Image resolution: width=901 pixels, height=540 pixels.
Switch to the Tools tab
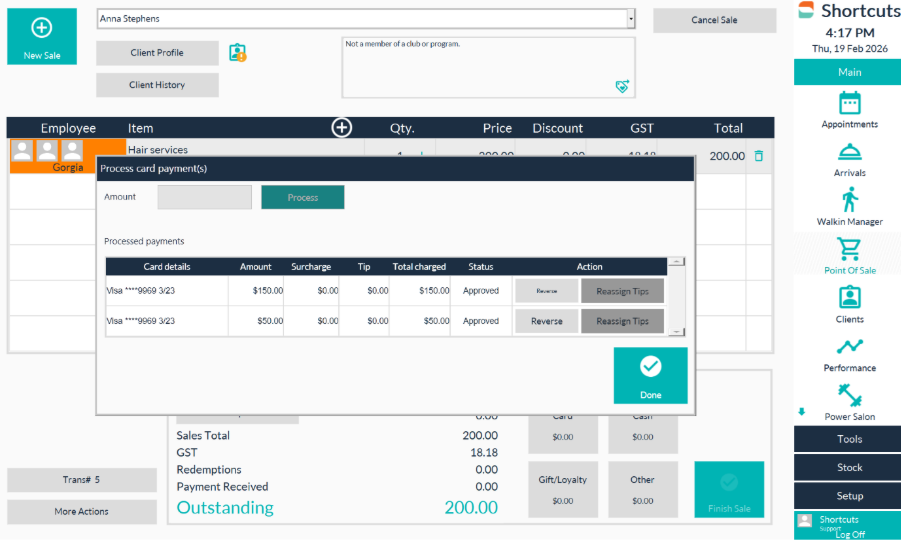[x=848, y=439]
